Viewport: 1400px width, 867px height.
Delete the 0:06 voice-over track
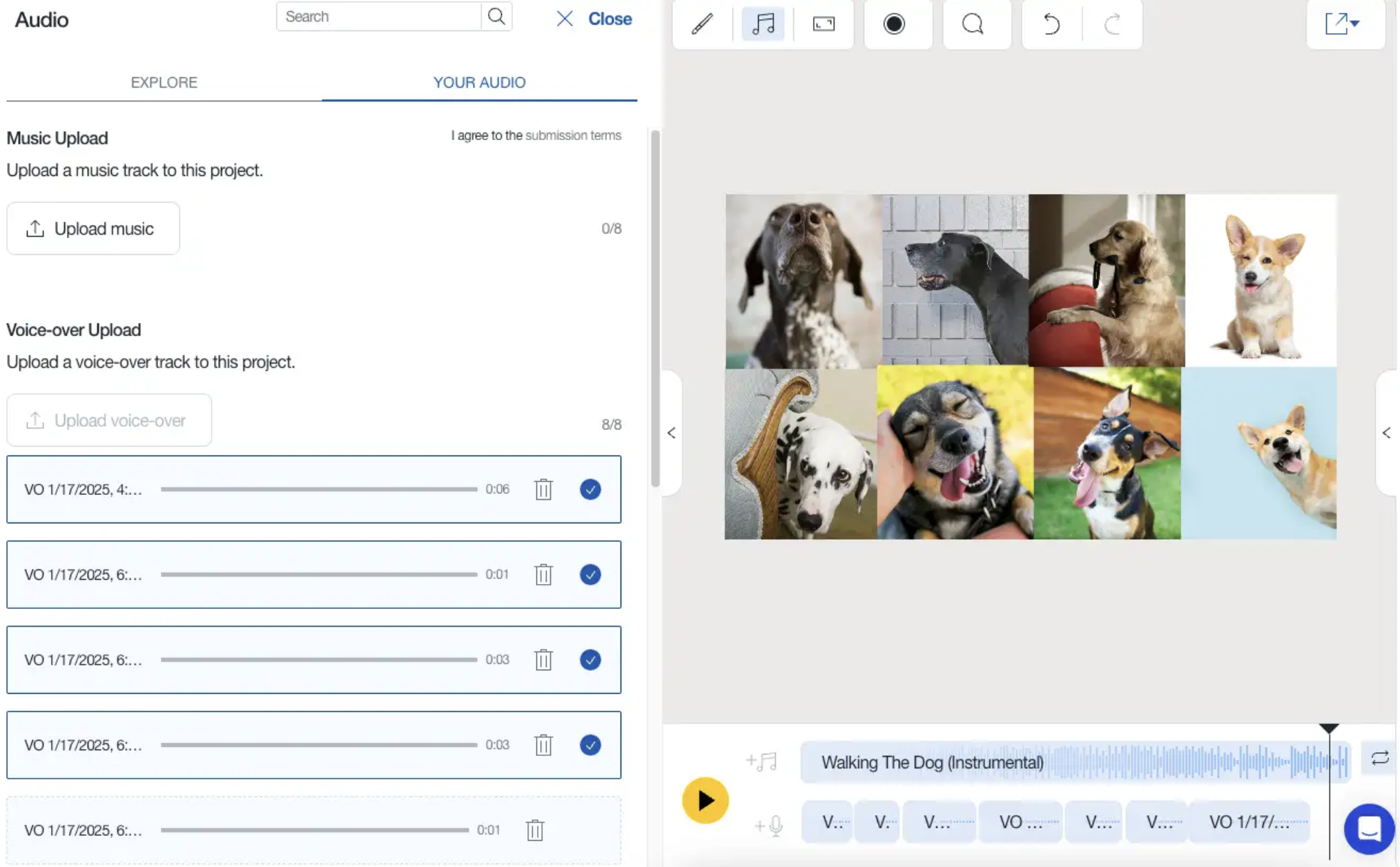click(543, 489)
